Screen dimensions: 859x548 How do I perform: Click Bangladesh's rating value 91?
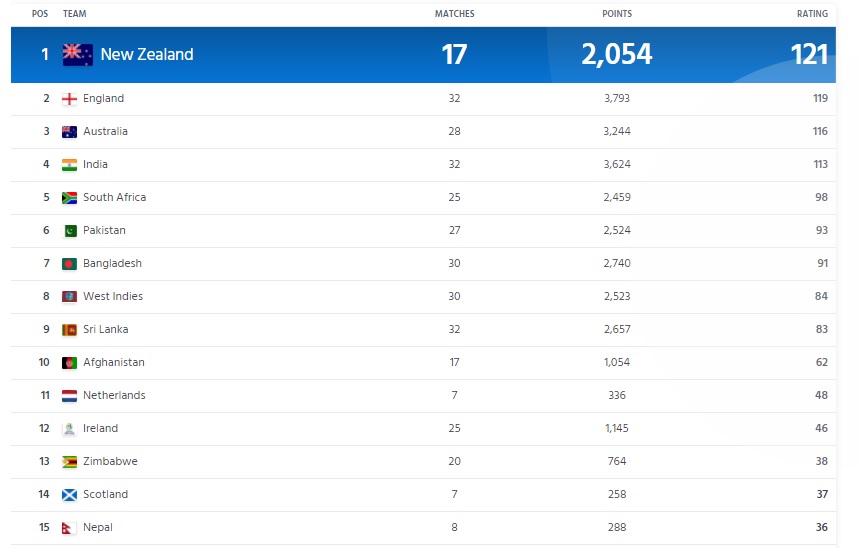click(x=822, y=264)
